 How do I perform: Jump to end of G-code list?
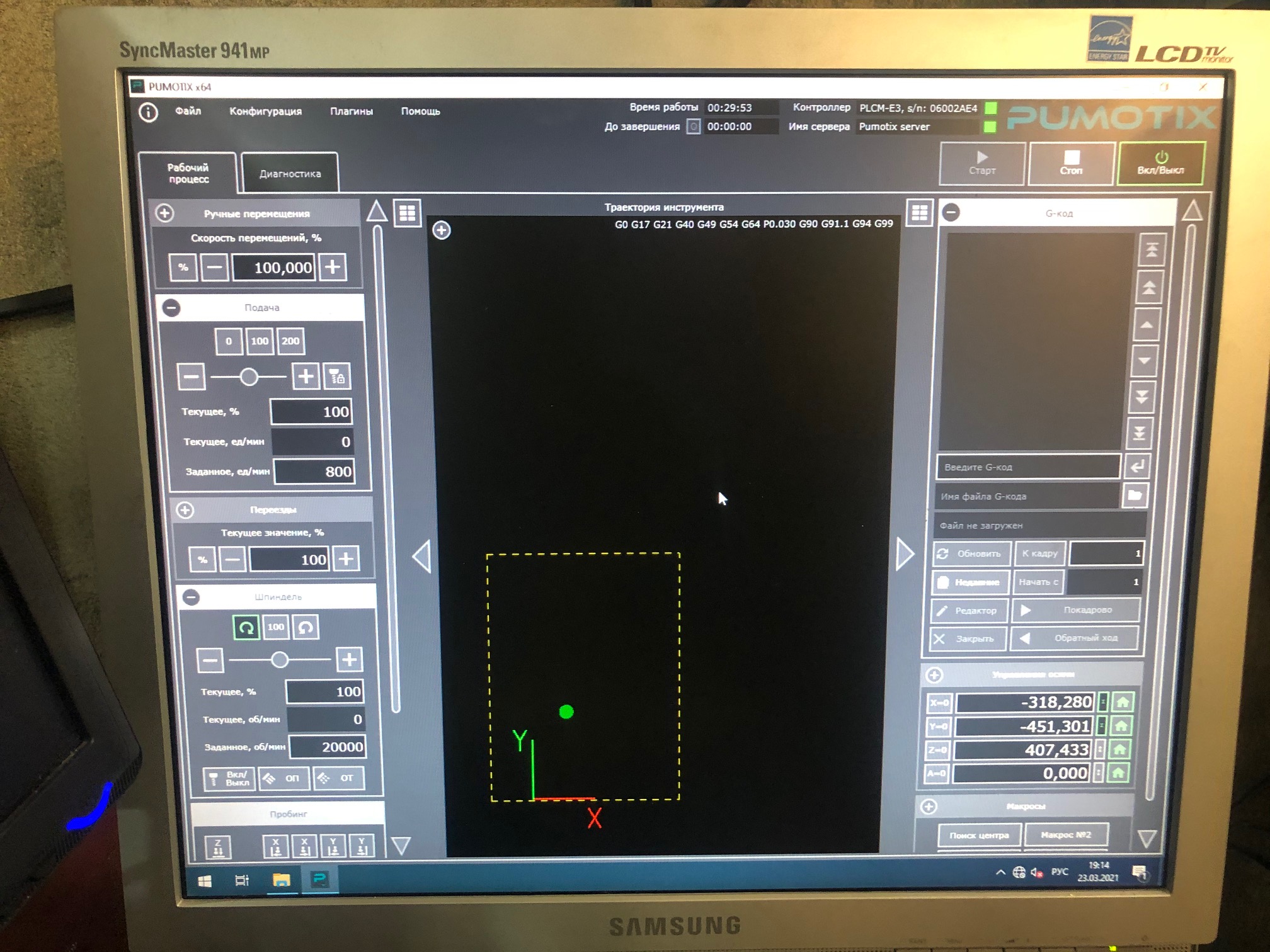[1140, 433]
